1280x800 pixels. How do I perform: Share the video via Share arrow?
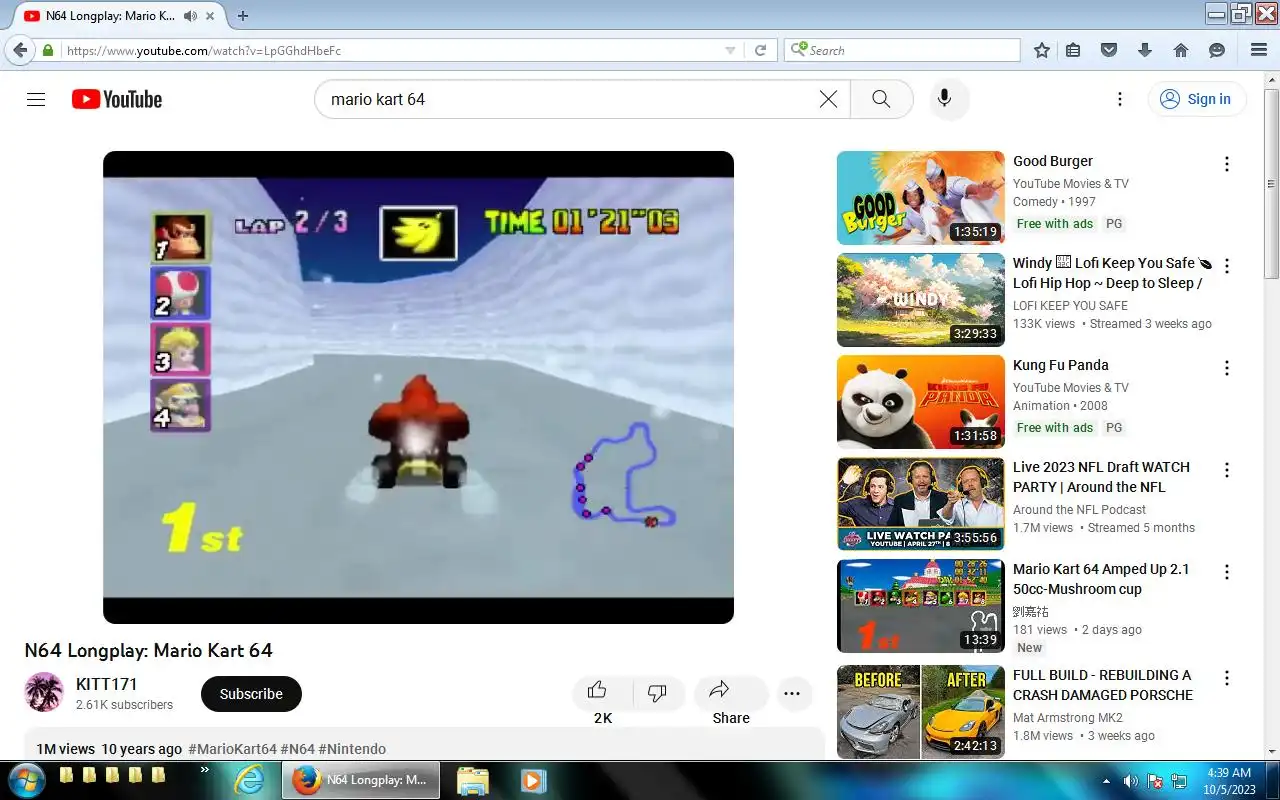coord(730,692)
